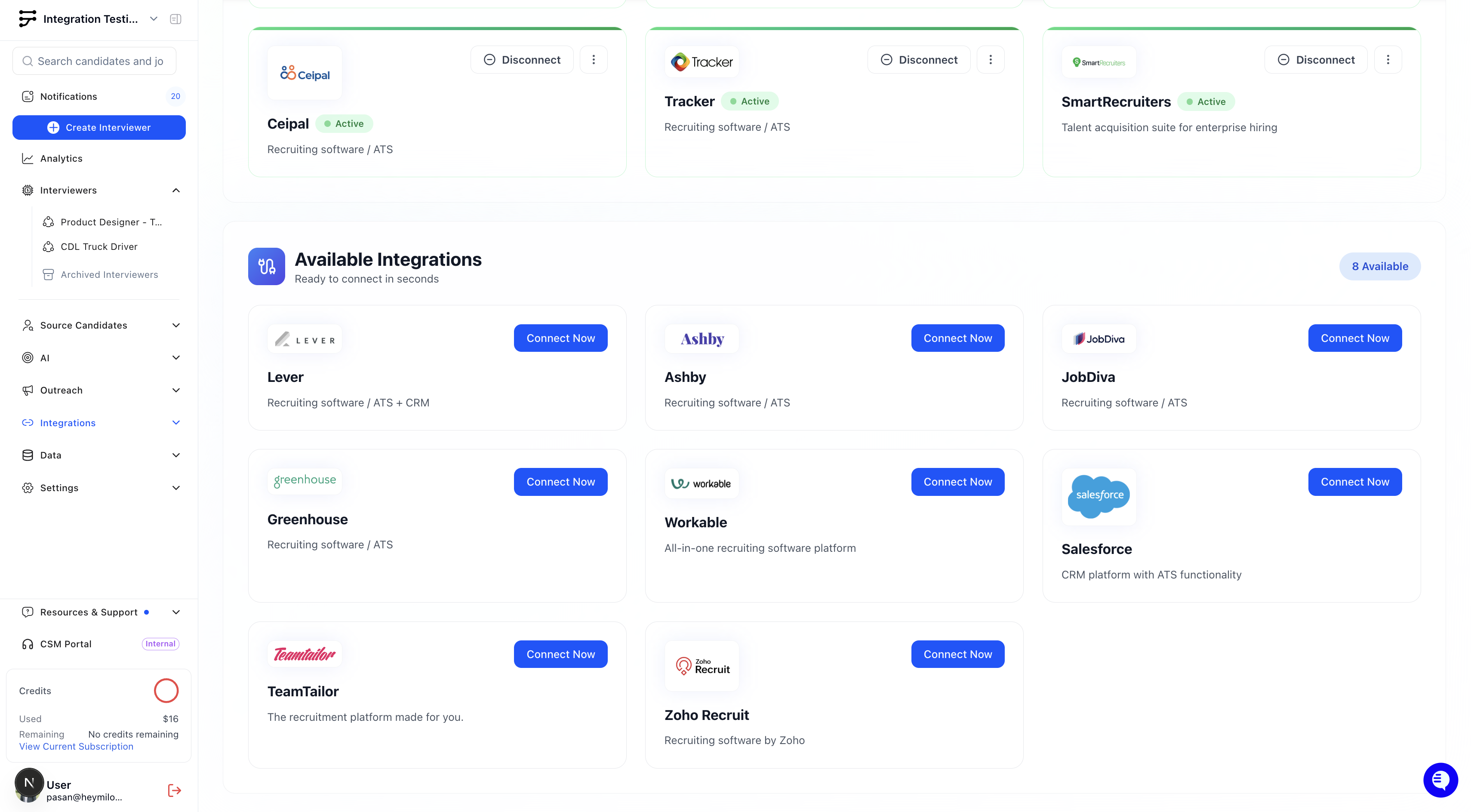Image resolution: width=1471 pixels, height=812 pixels.
Task: Click the logout icon next to user
Action: (x=174, y=790)
